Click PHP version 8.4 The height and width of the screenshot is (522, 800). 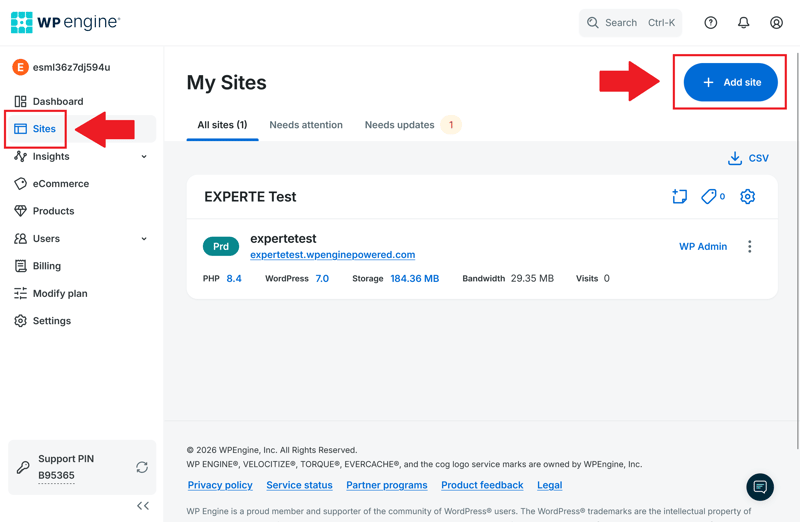coord(234,279)
